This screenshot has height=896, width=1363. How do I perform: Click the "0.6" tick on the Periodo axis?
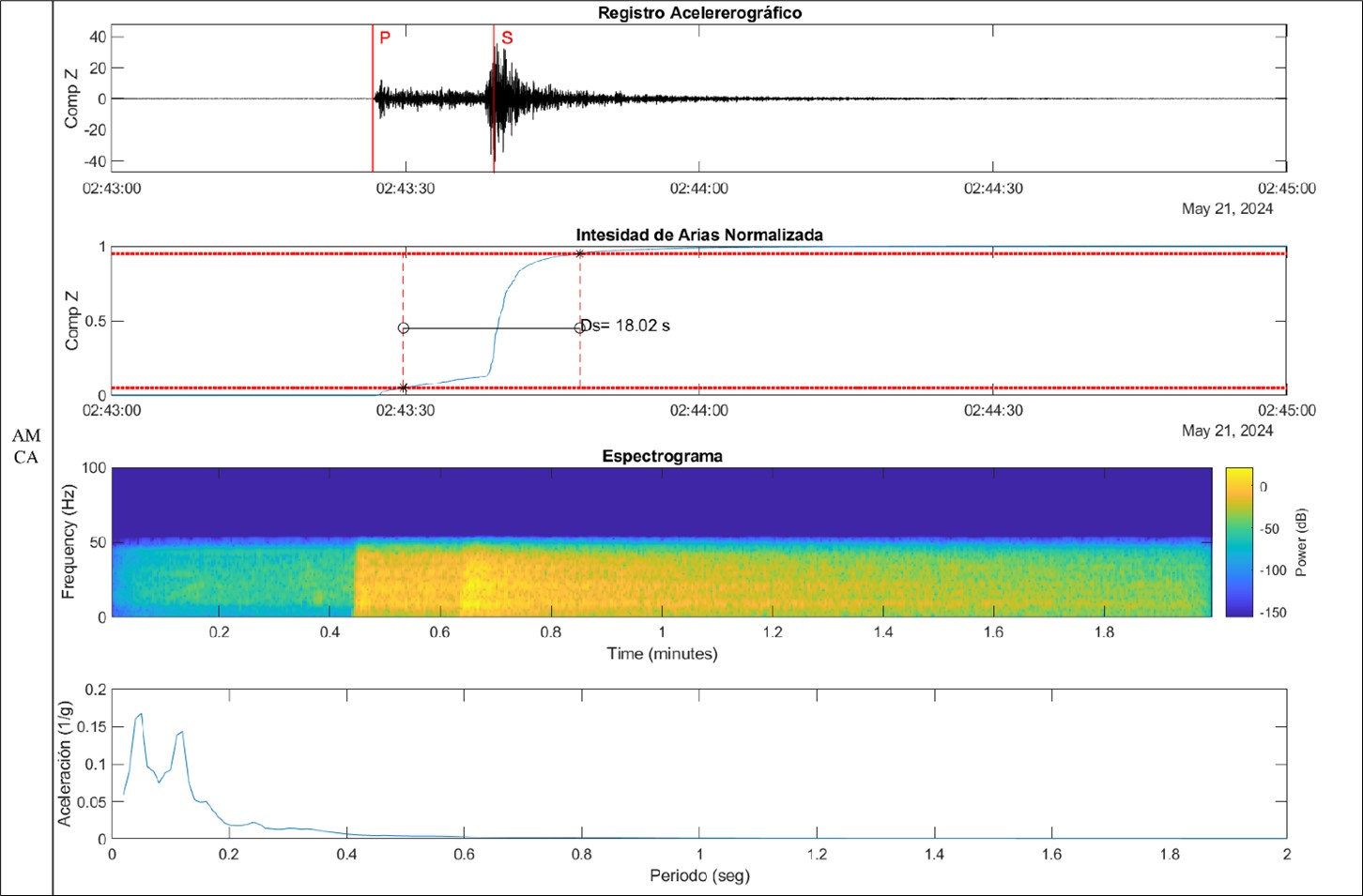coord(464,855)
